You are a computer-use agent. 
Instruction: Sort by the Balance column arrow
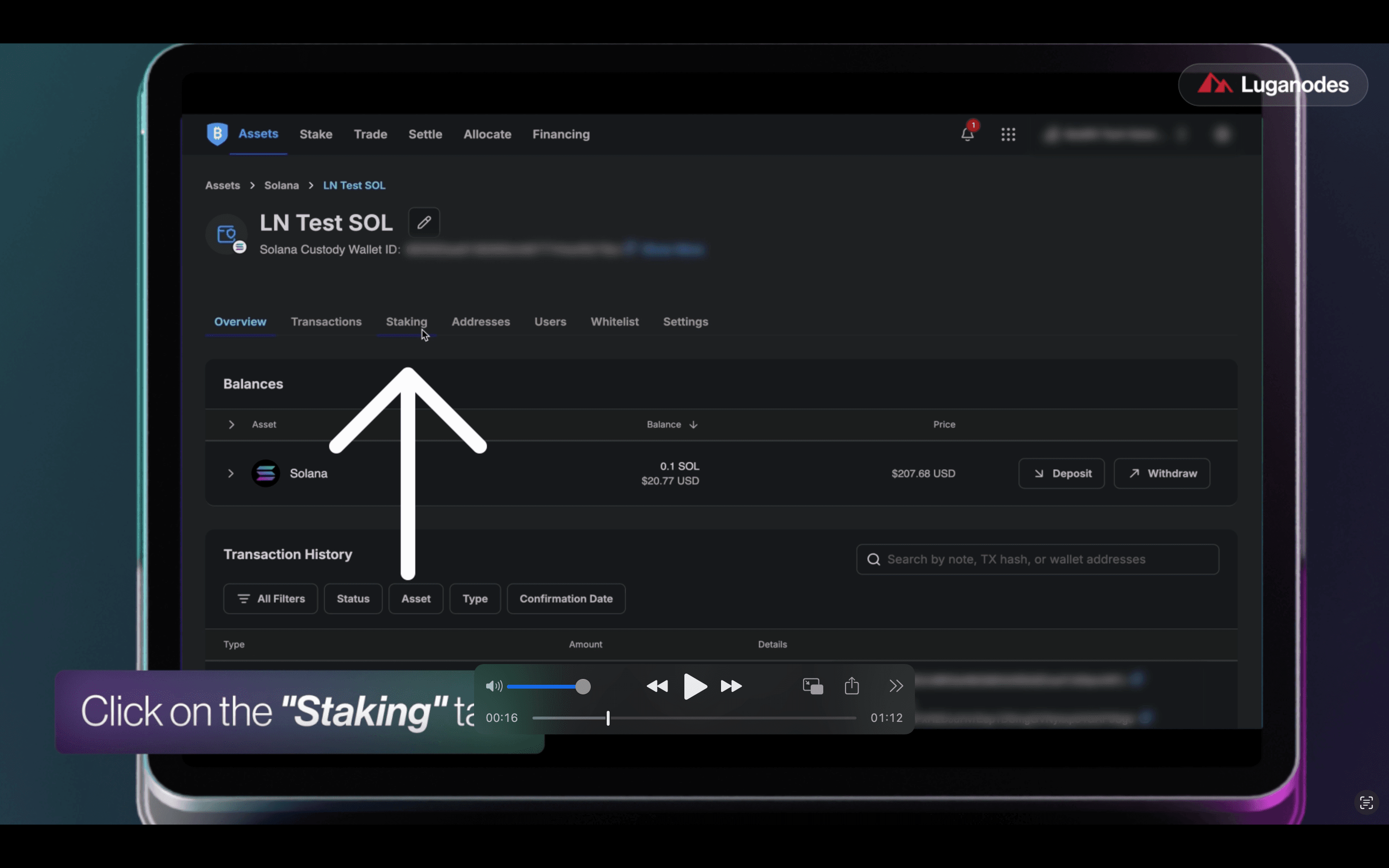pyautogui.click(x=694, y=425)
